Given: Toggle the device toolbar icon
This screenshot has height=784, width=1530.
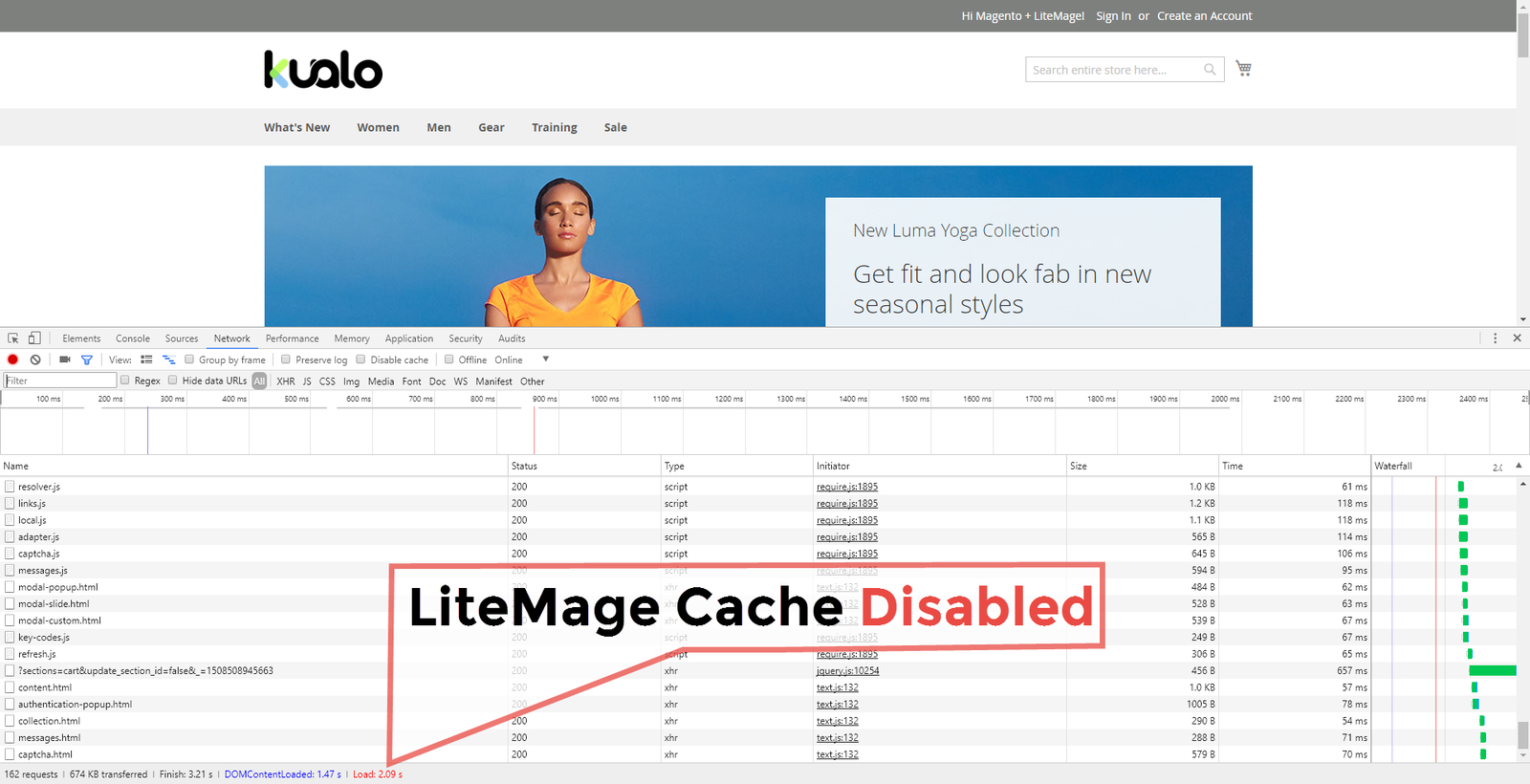Looking at the screenshot, I should point(34,338).
